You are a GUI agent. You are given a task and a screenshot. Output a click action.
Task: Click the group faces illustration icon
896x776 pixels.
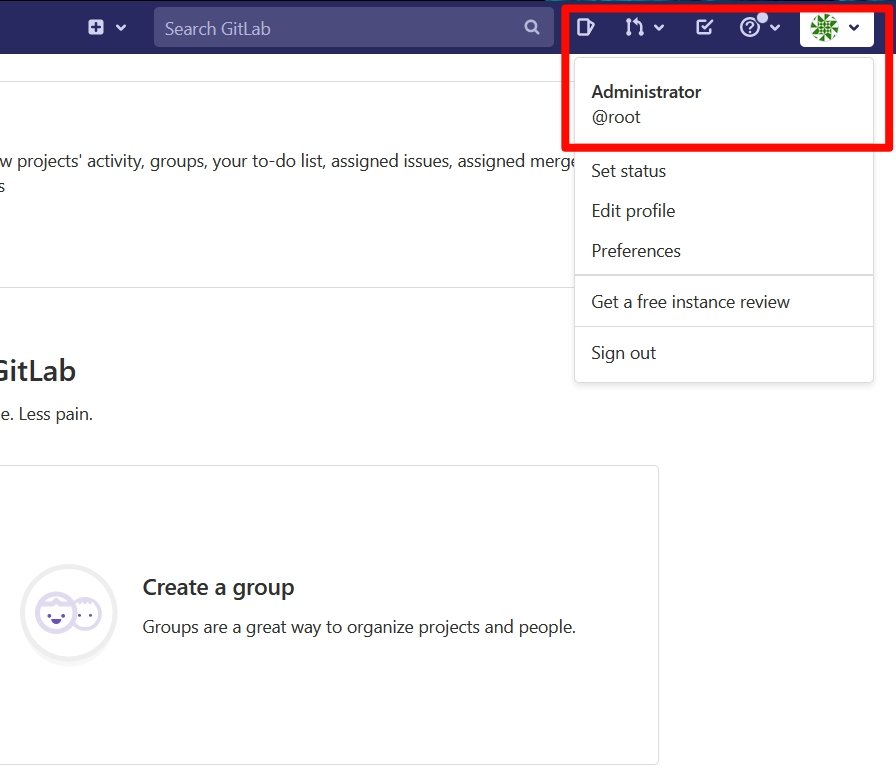(69, 613)
